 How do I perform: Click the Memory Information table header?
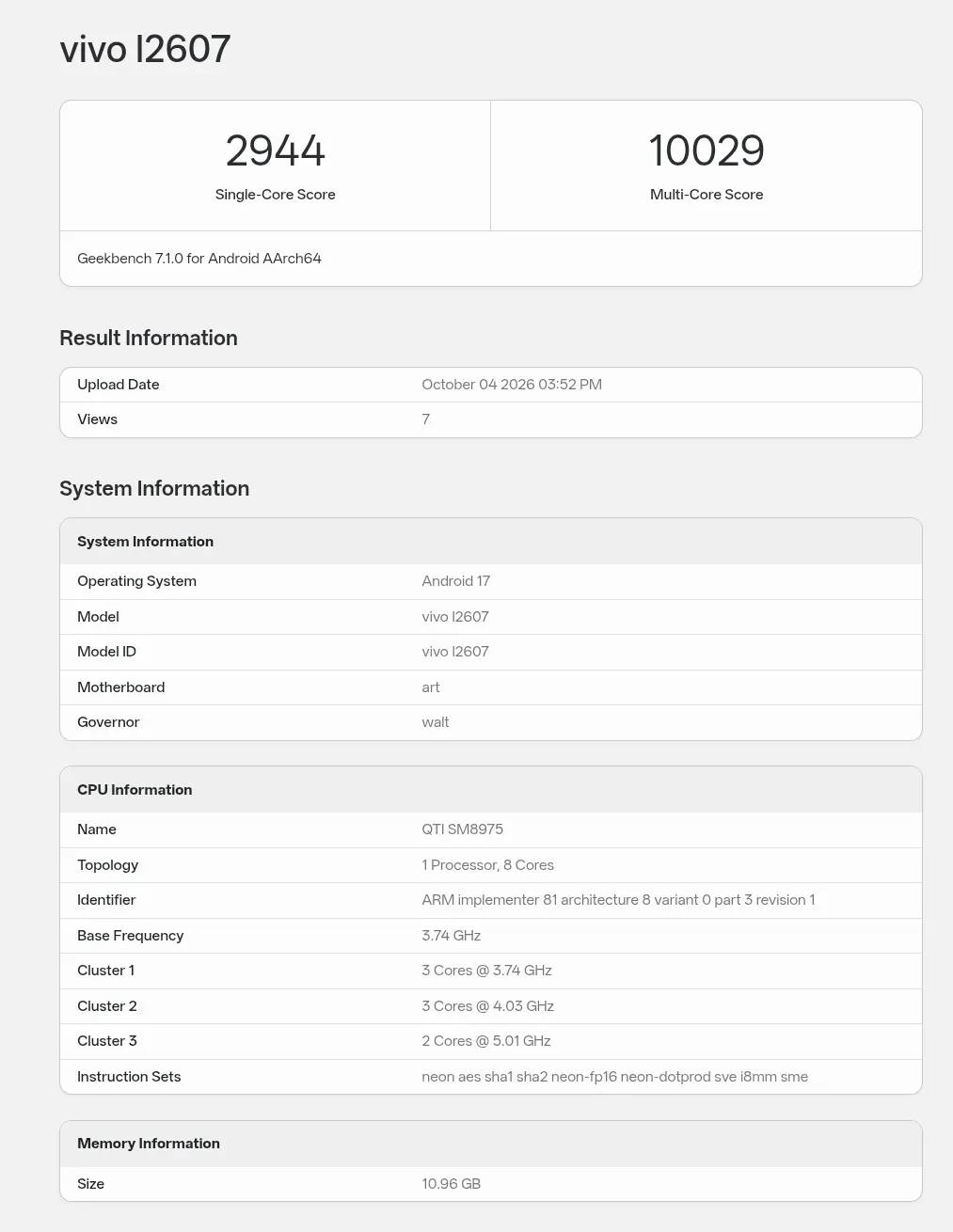click(149, 1144)
